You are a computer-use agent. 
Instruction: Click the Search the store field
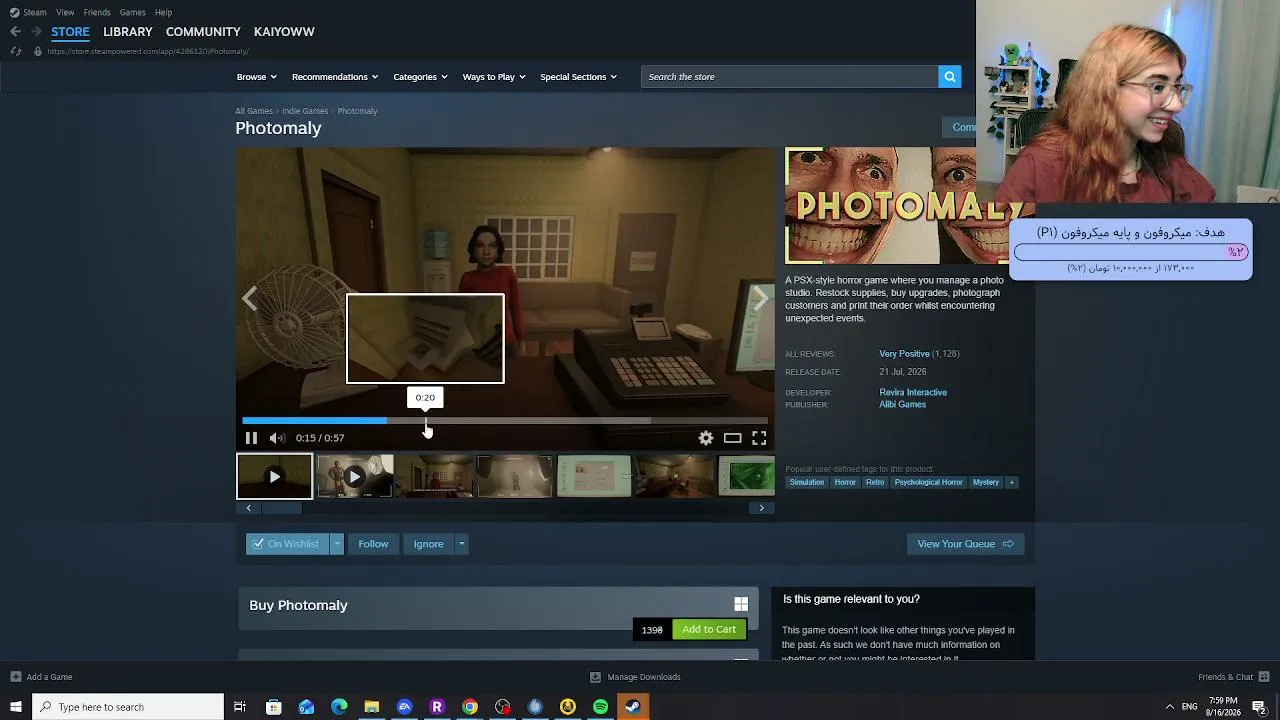[x=790, y=77]
